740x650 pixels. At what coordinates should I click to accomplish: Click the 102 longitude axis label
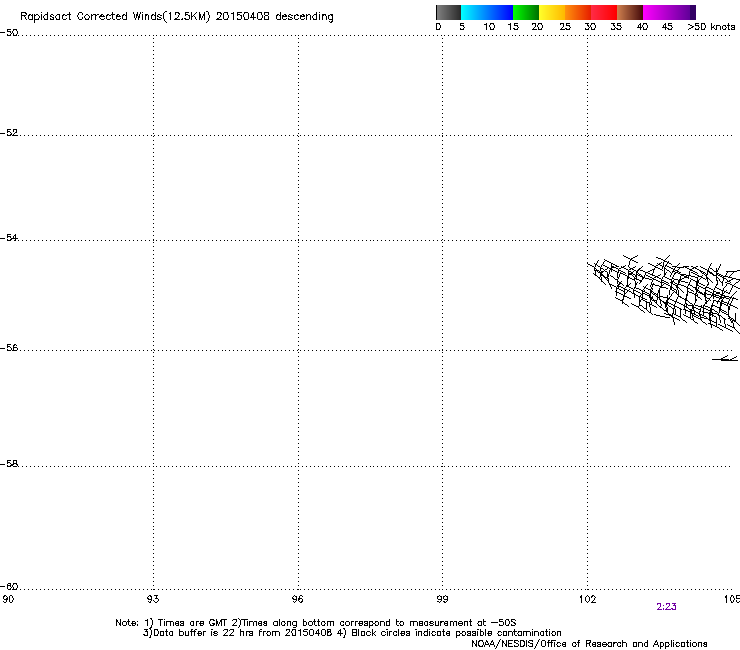coord(587,599)
